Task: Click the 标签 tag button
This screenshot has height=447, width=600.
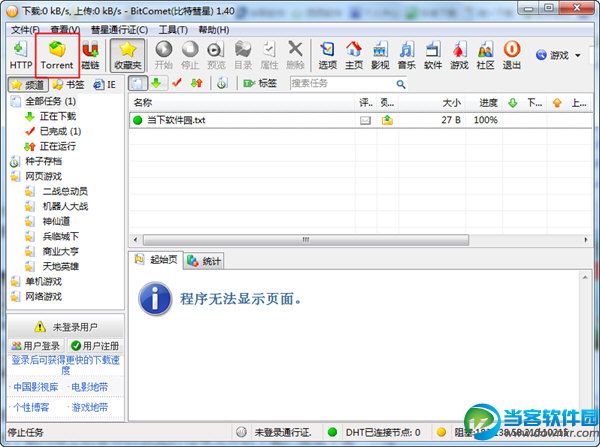Action: (x=260, y=83)
